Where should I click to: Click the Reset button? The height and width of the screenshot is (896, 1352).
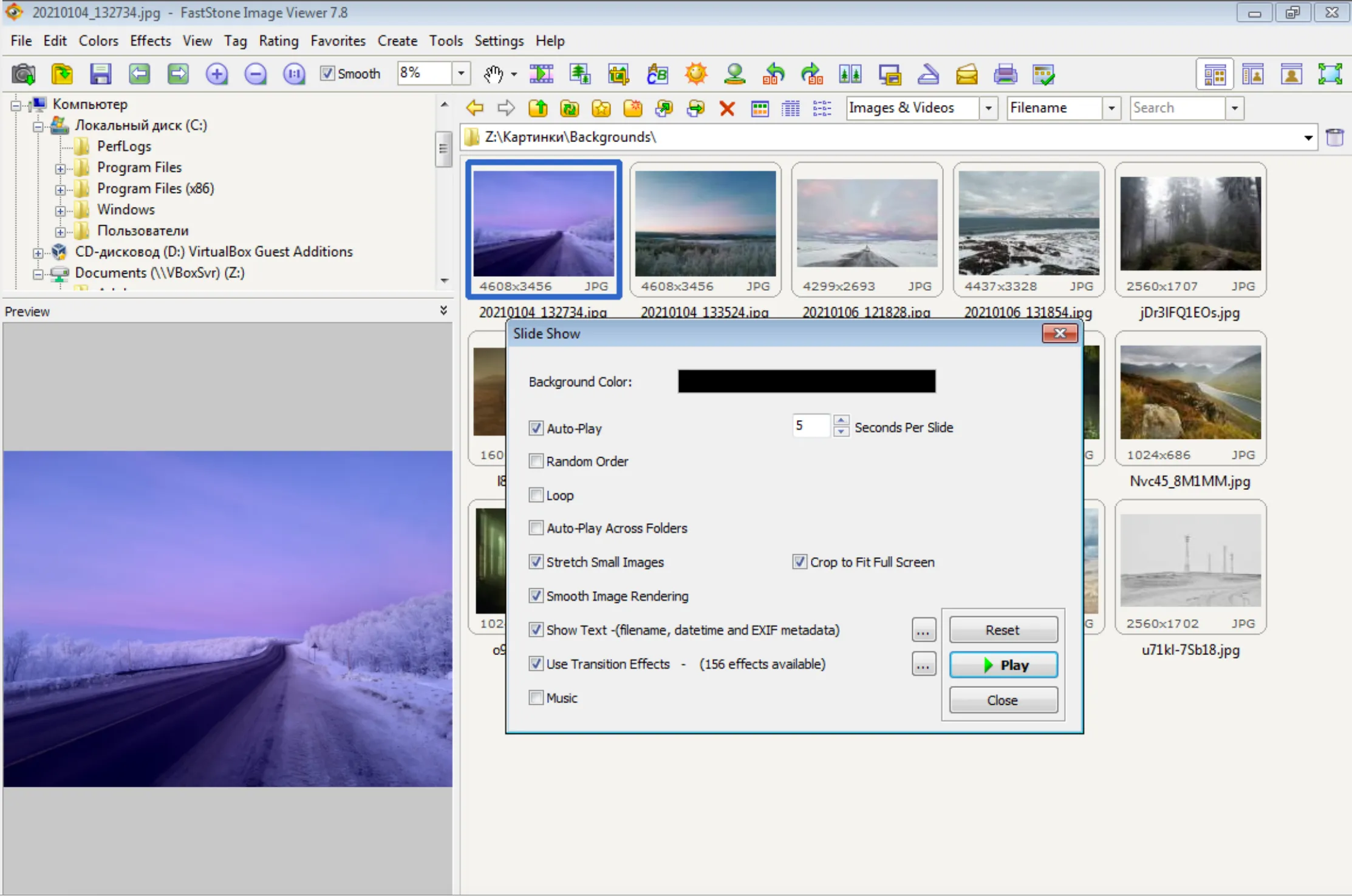coord(1003,630)
